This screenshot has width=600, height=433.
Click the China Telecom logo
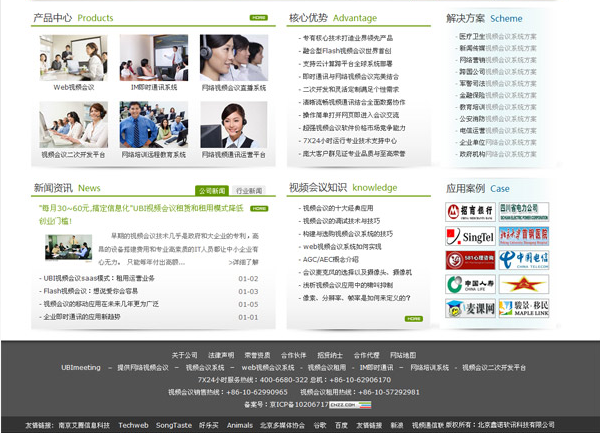[x=524, y=260]
